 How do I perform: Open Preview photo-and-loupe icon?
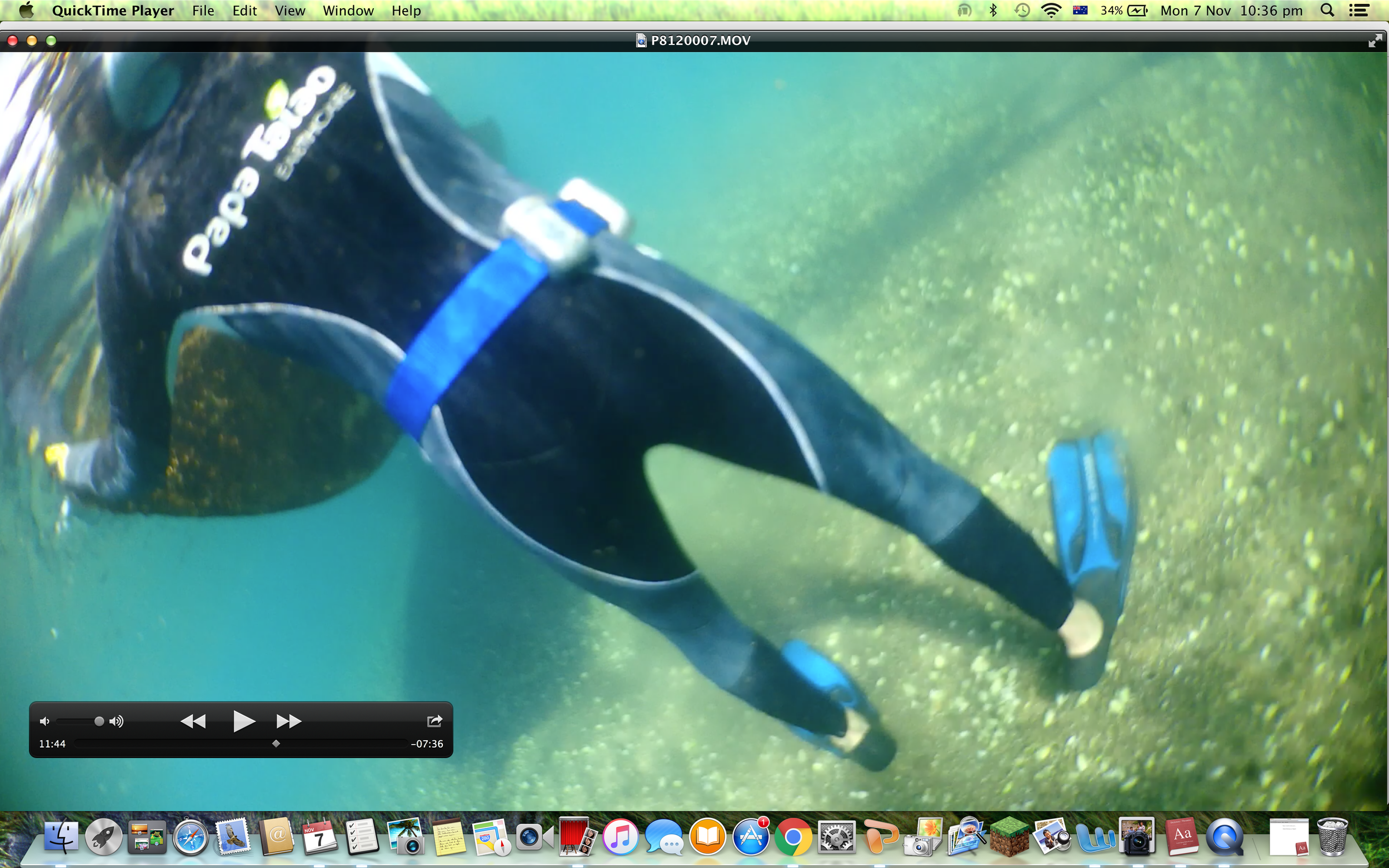(x=966, y=836)
